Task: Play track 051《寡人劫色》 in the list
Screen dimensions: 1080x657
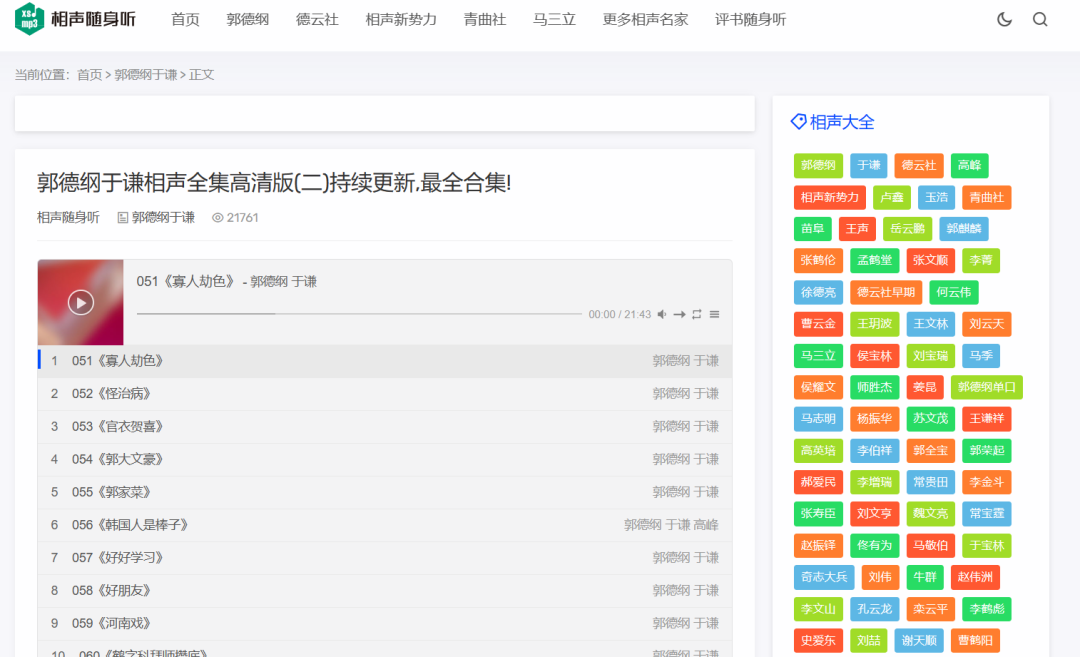Action: [385, 361]
